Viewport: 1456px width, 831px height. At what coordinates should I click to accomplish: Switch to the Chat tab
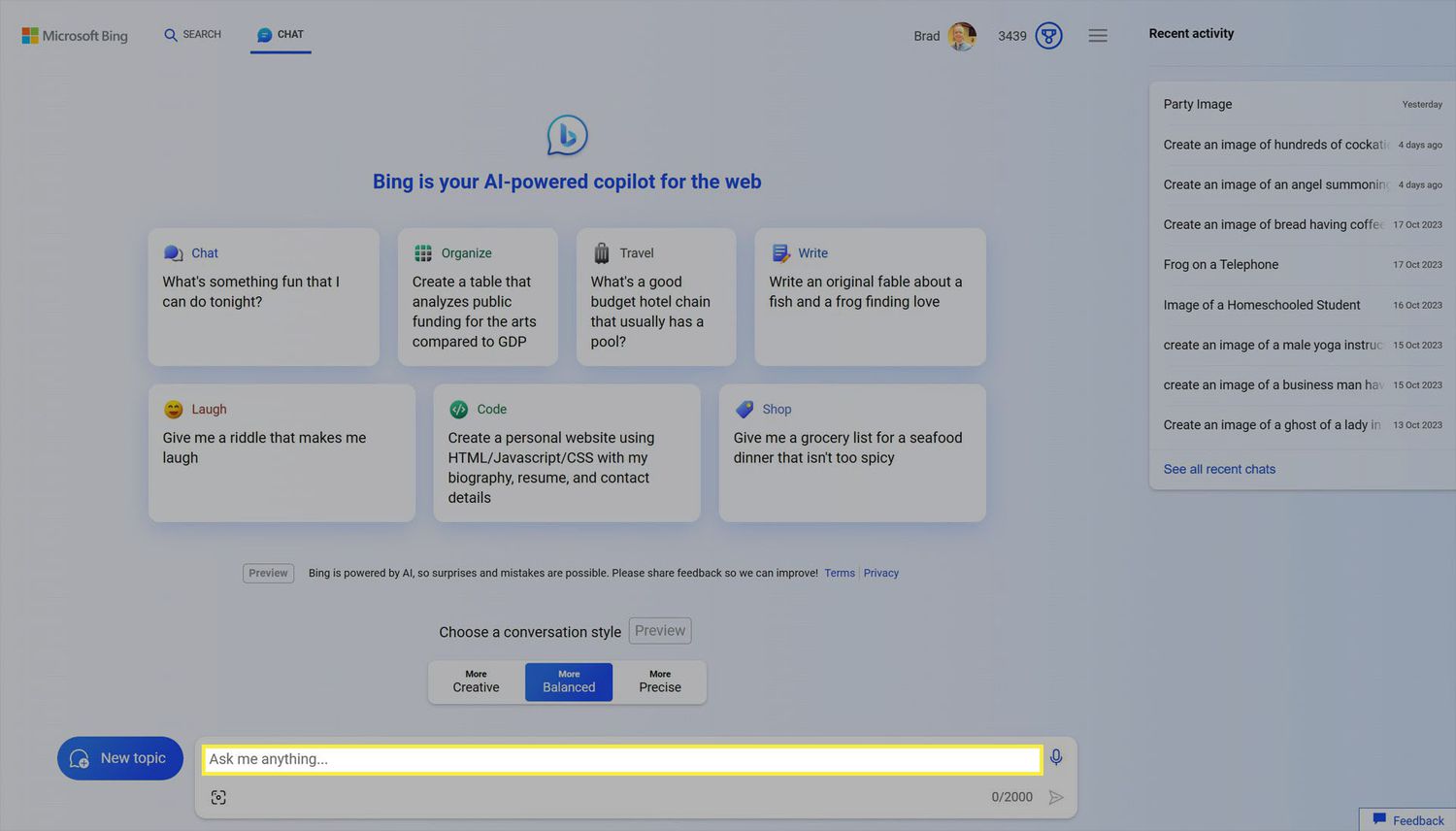281,35
